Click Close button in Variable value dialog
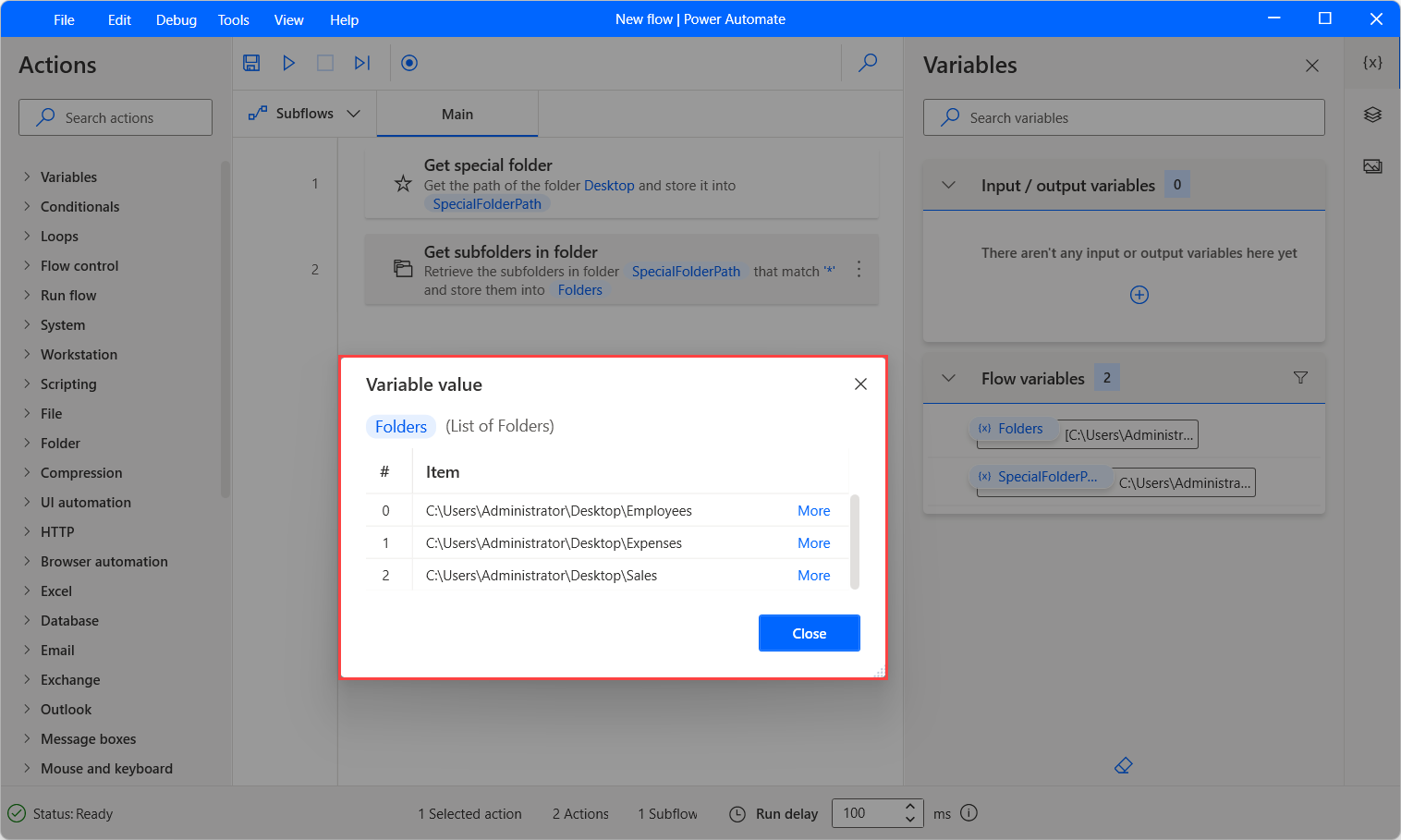 point(810,633)
